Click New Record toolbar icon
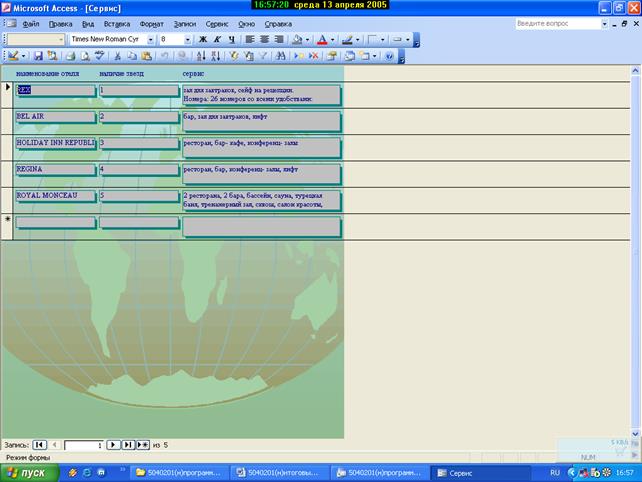Image resolution: width=642 pixels, height=482 pixels. (299, 56)
